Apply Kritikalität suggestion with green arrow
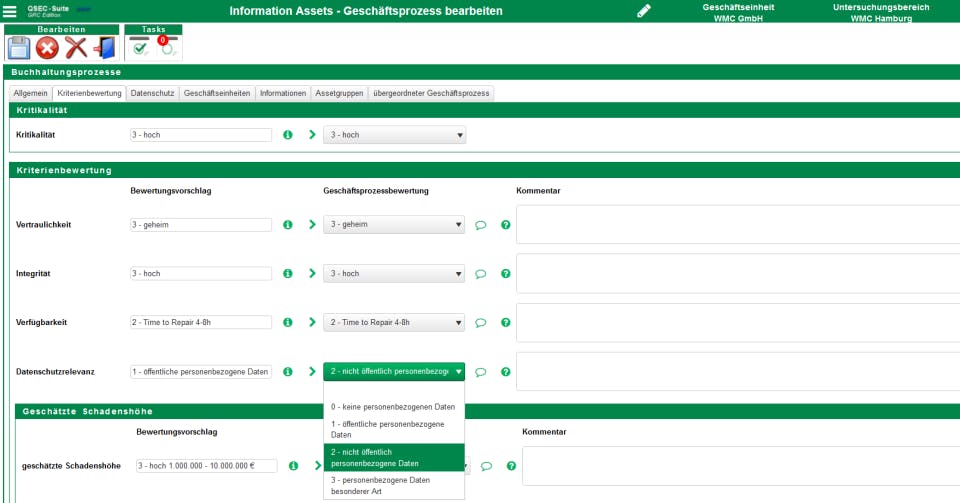 point(312,135)
